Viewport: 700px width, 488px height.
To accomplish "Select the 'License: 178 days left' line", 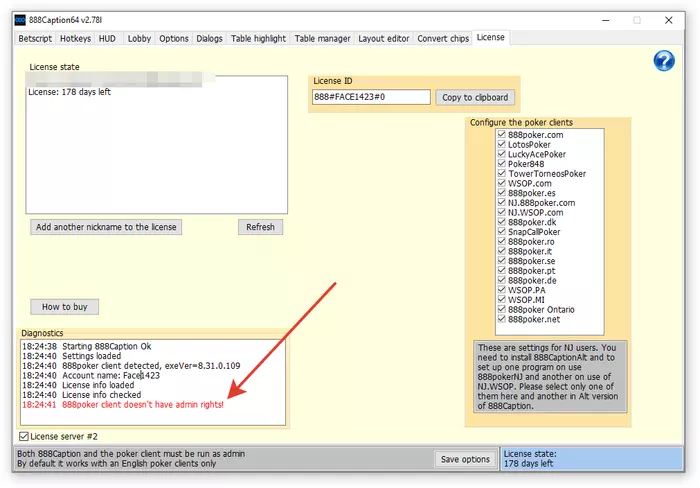I will [69, 92].
